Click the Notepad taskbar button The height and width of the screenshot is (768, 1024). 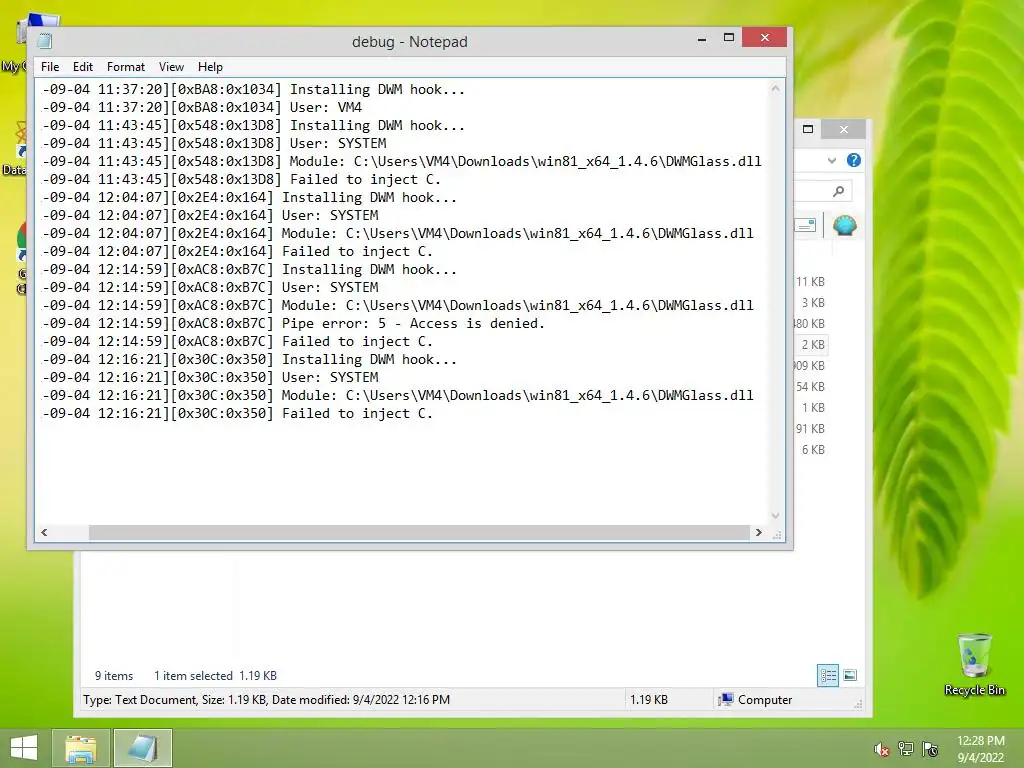pos(142,748)
